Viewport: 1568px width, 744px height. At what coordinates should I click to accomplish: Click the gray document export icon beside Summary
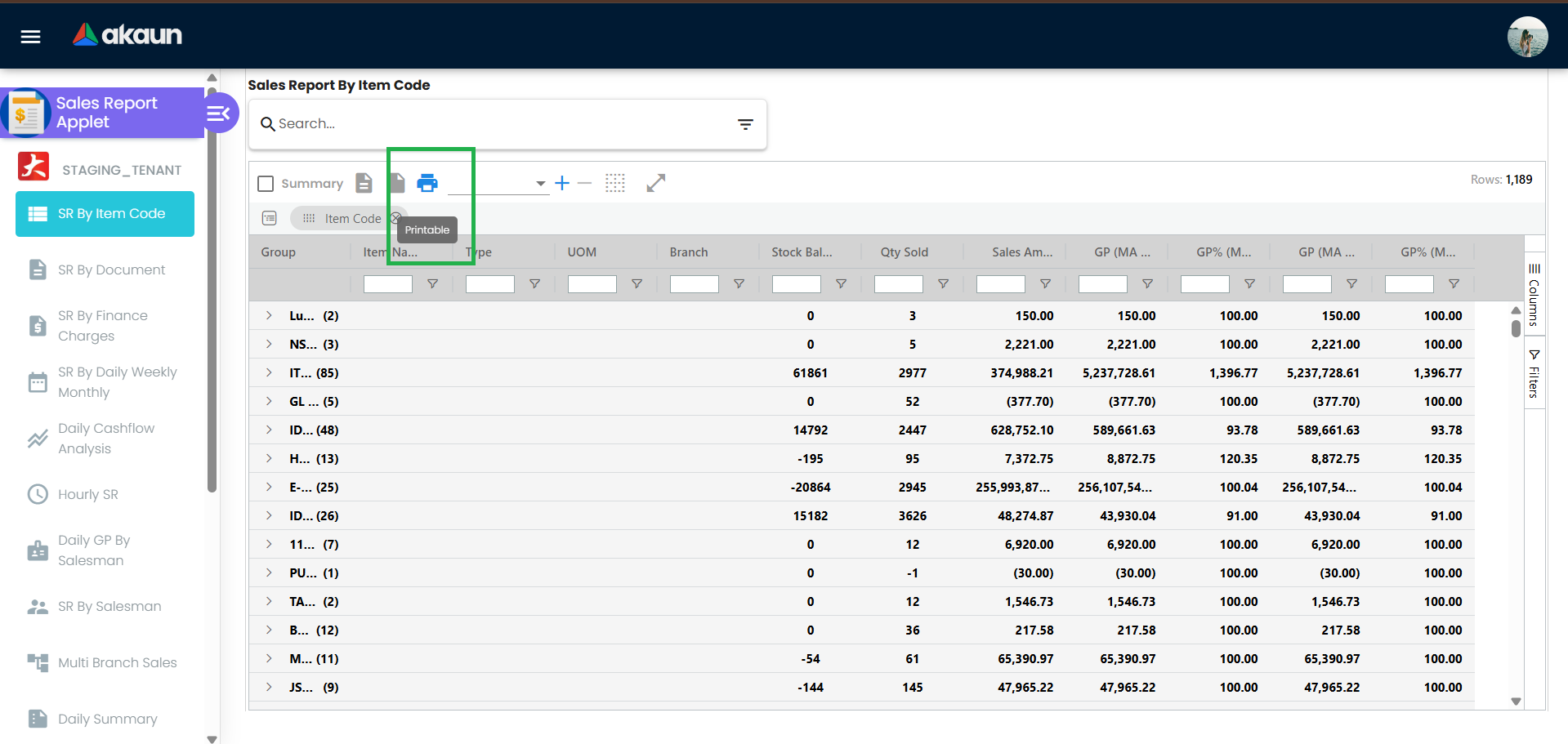[364, 183]
